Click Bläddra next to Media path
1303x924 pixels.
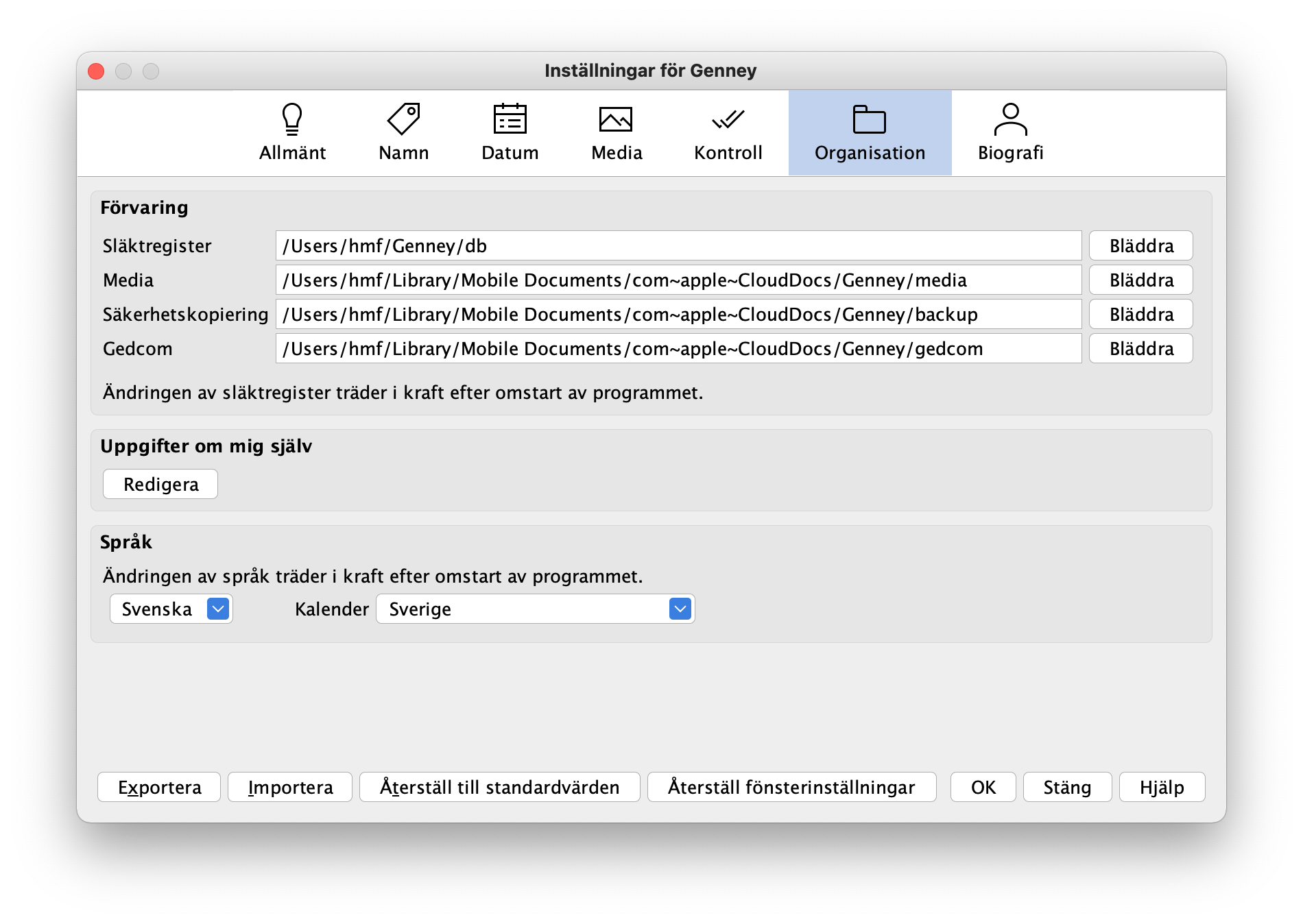pos(1140,280)
